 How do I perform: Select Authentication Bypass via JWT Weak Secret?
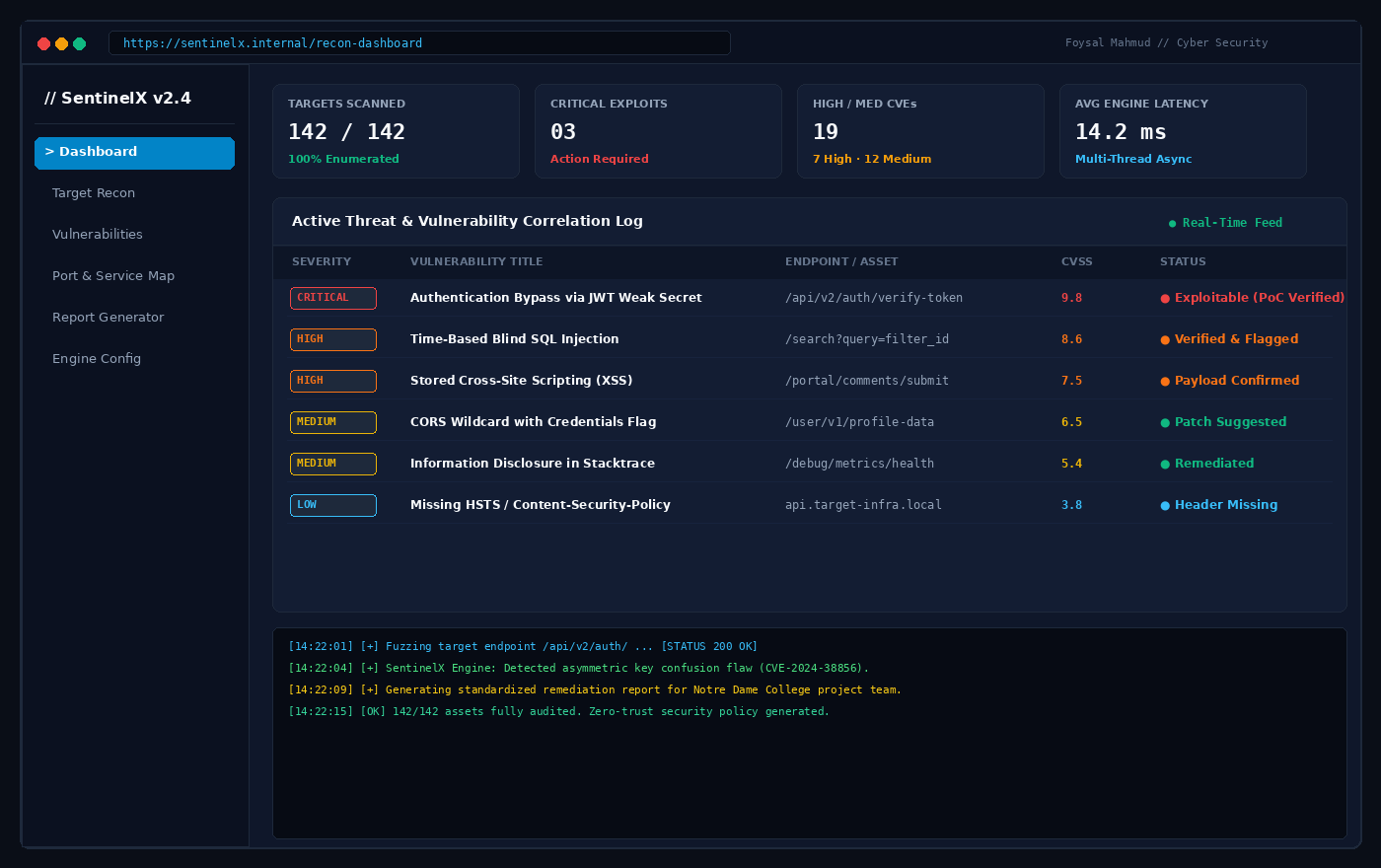click(x=556, y=298)
